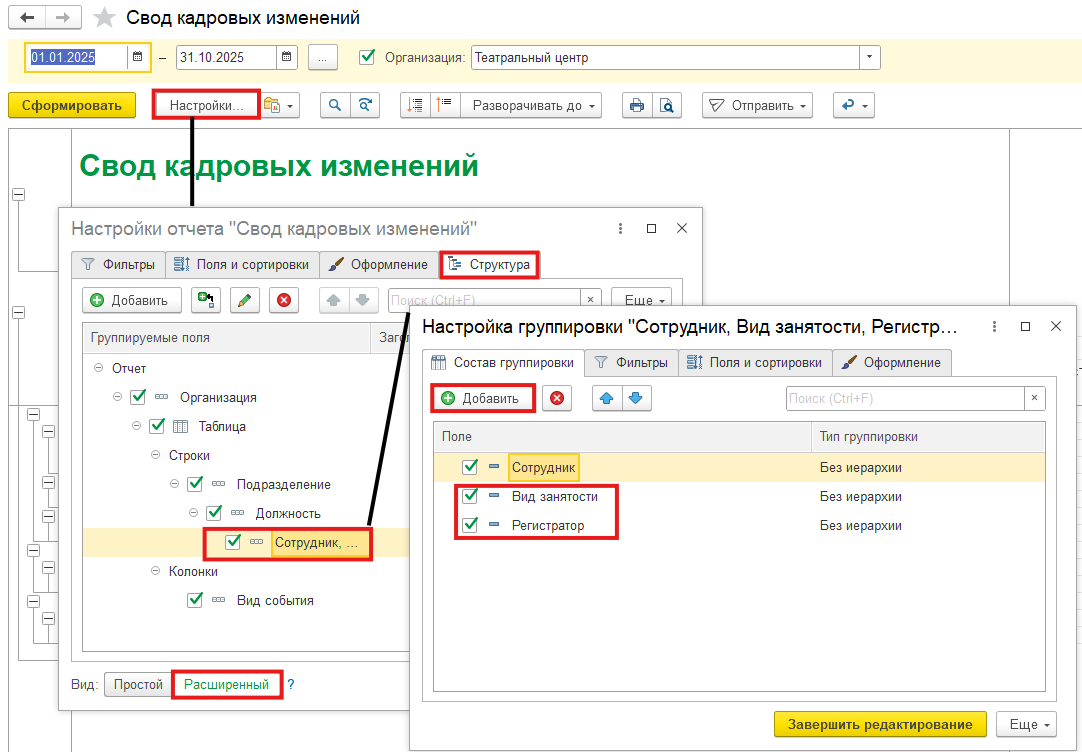The image size is (1082, 752).
Task: Open the Организация dropdown list
Action: tap(869, 57)
